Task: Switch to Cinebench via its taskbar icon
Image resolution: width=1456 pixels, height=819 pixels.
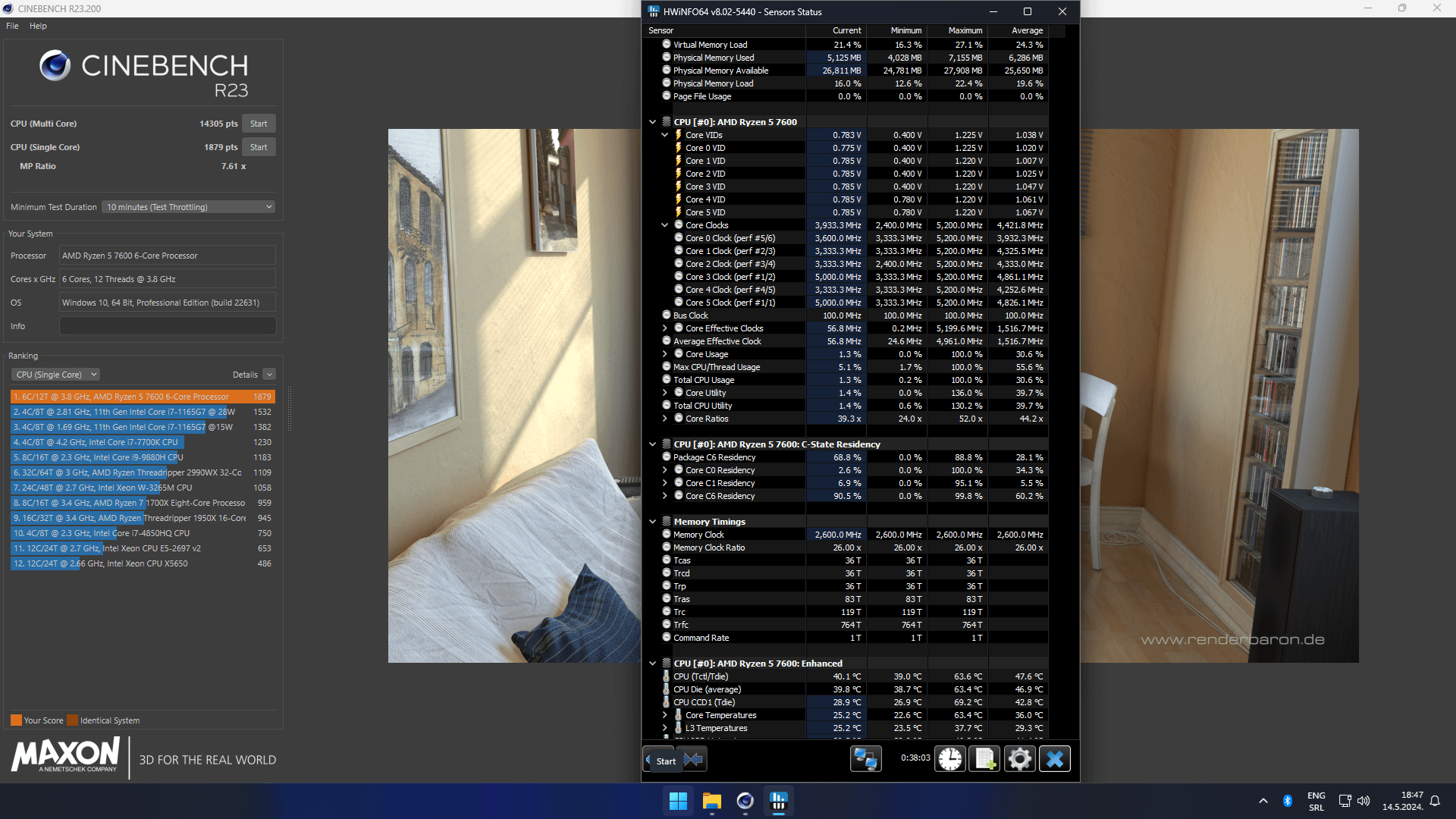Action: pos(745,801)
